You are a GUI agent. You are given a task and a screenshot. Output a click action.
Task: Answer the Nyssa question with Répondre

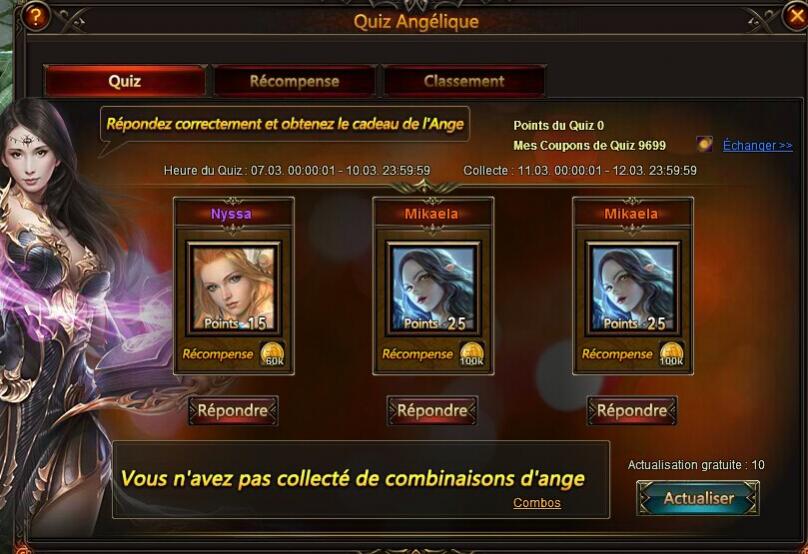[x=233, y=411]
